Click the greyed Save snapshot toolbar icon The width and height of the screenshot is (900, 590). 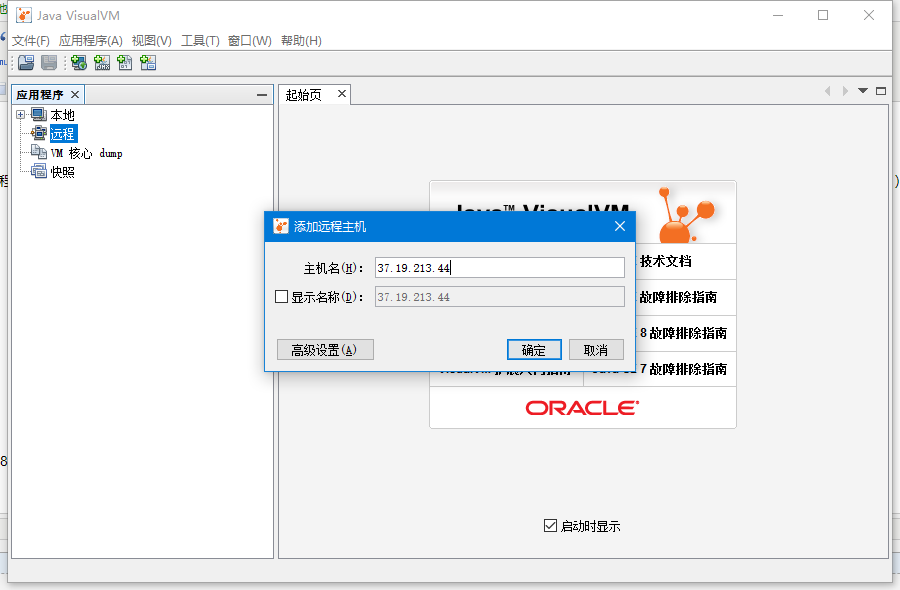click(x=49, y=63)
